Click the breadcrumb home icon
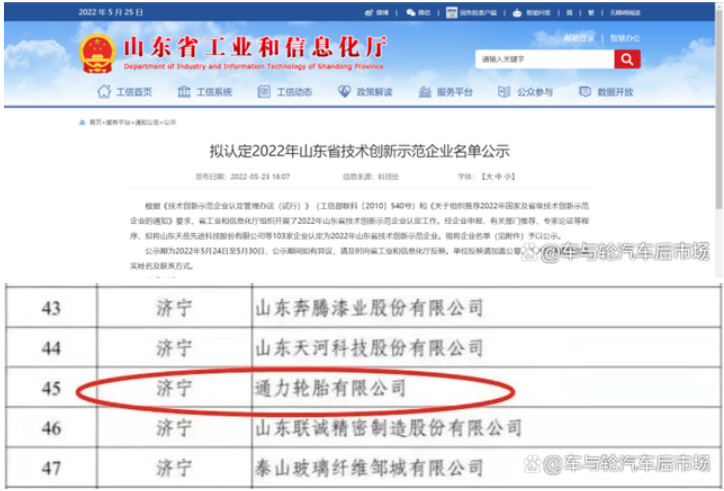724x491 pixels. [82, 122]
